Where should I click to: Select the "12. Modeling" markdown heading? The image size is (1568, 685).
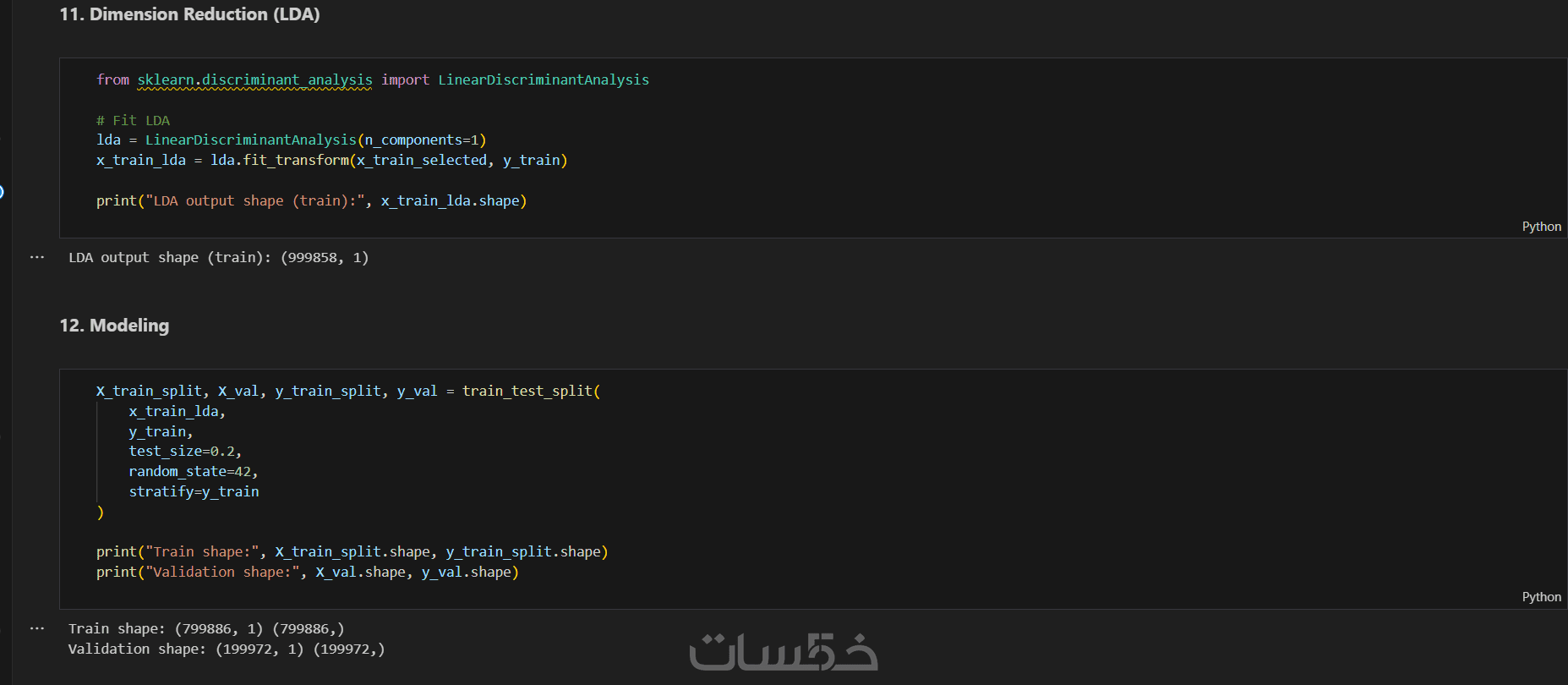click(x=114, y=326)
